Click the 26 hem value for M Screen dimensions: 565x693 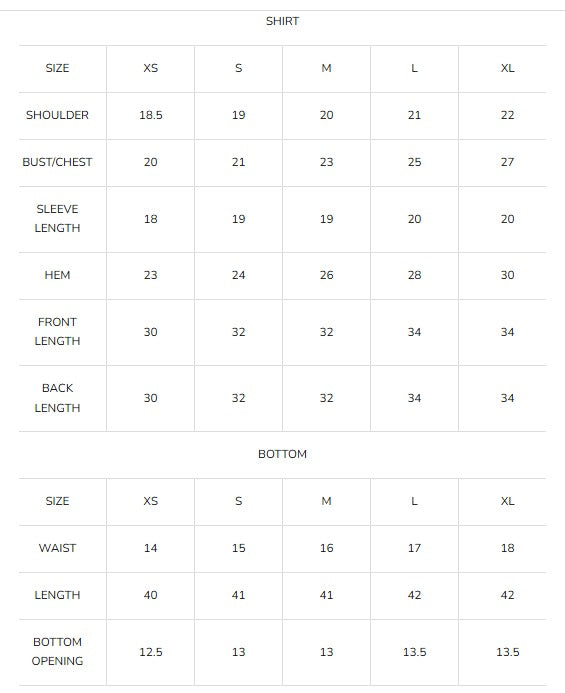[x=326, y=275]
